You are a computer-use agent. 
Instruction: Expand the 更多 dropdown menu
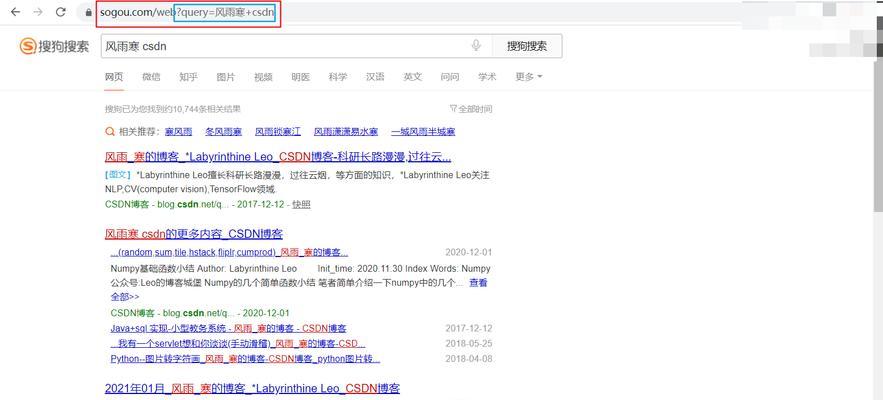[x=529, y=77]
